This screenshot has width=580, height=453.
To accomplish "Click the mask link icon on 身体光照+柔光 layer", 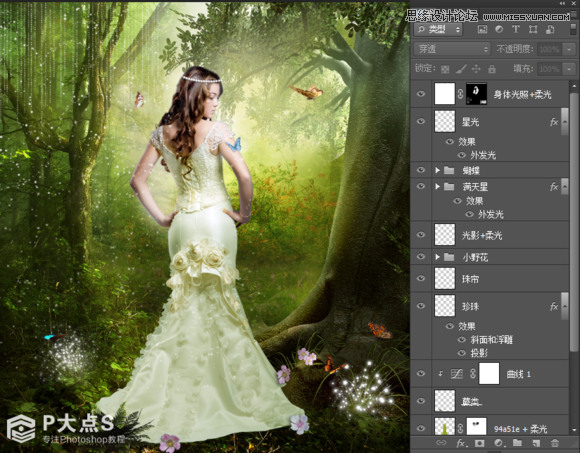I will pyautogui.click(x=460, y=94).
